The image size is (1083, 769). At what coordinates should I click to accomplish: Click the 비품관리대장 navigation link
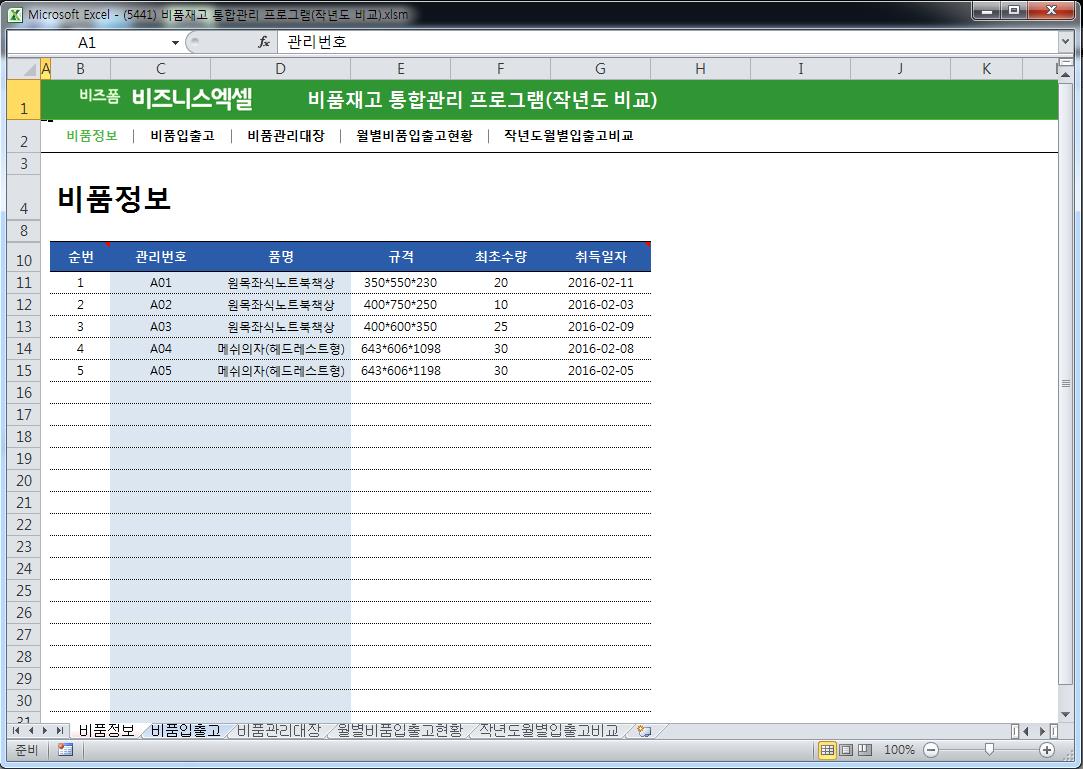(x=286, y=136)
